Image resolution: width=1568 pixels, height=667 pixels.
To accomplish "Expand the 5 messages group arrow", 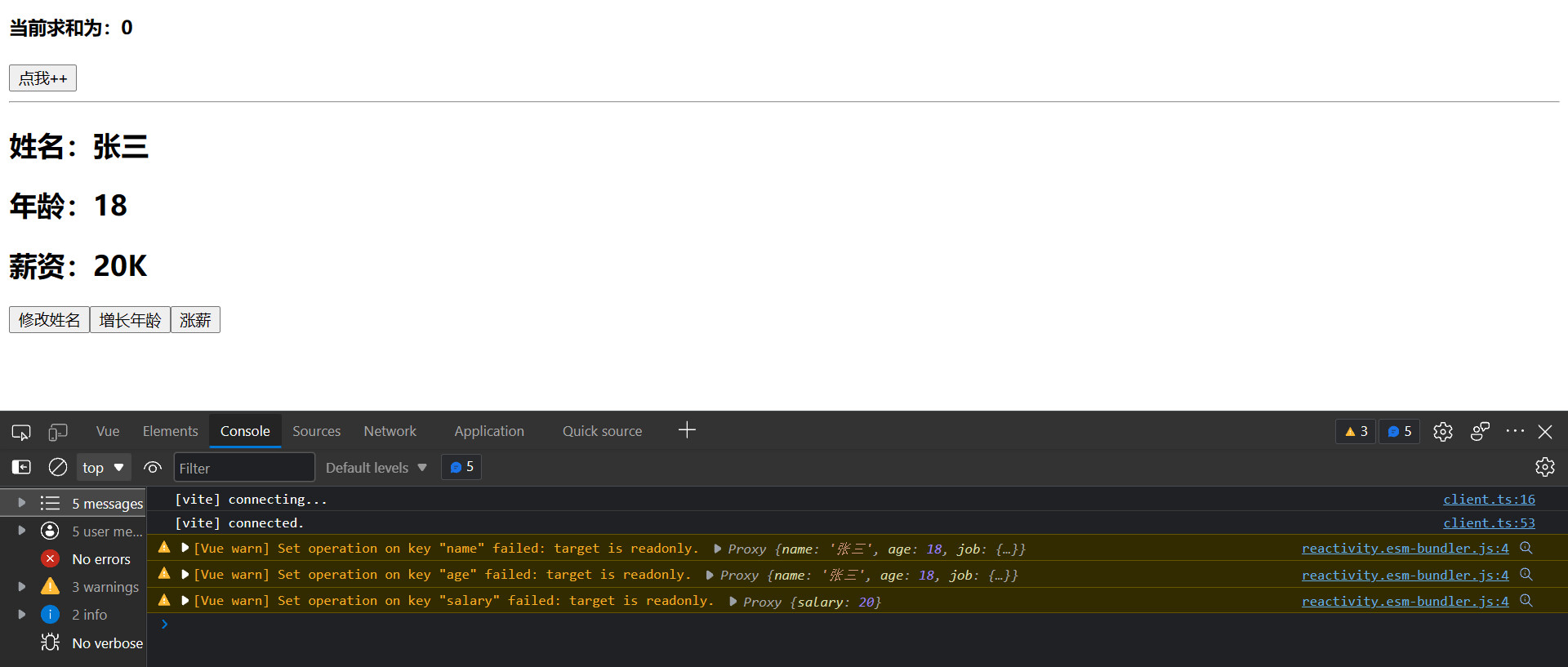I will tap(22, 503).
